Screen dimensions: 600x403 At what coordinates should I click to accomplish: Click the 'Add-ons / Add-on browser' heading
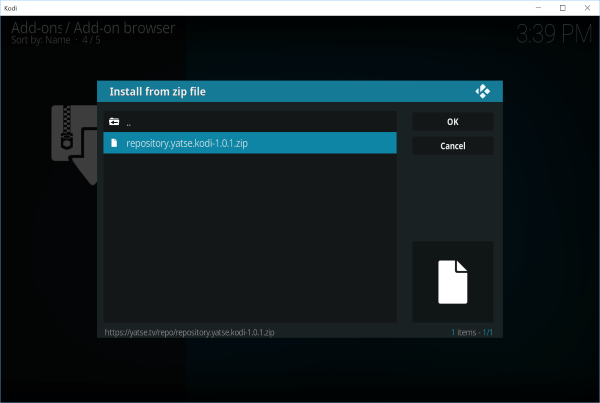93,27
